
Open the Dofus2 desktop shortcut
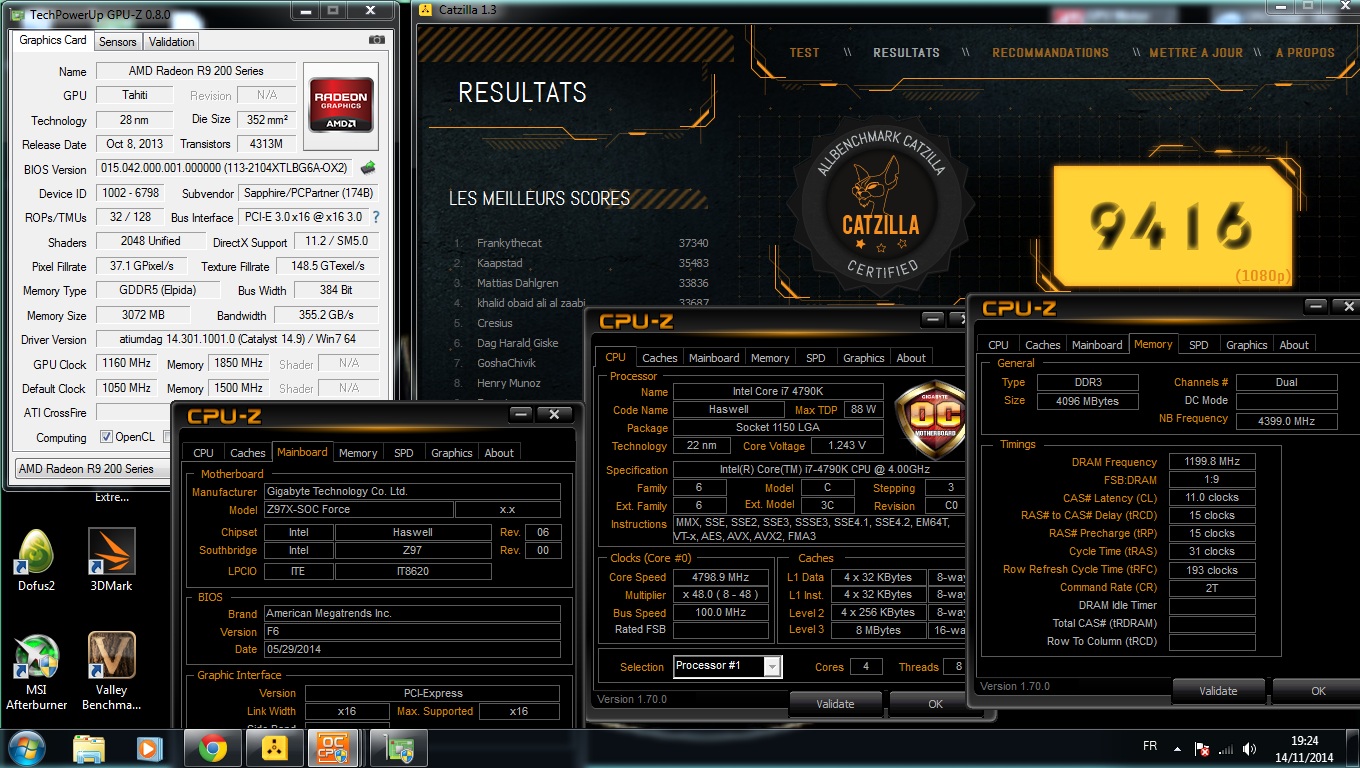tap(36, 561)
